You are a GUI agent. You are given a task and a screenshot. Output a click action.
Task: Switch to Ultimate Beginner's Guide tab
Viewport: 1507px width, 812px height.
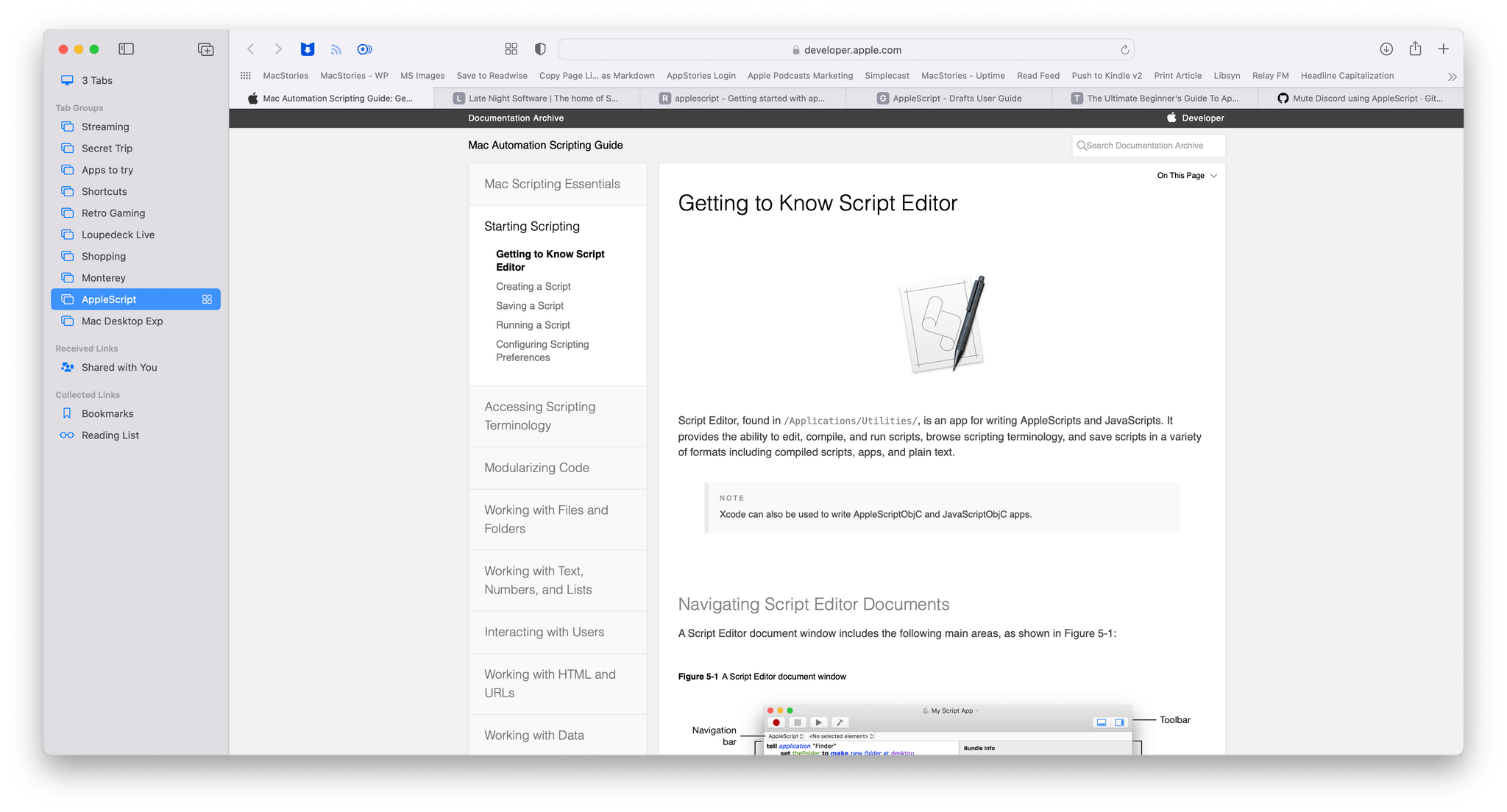pos(1155,98)
